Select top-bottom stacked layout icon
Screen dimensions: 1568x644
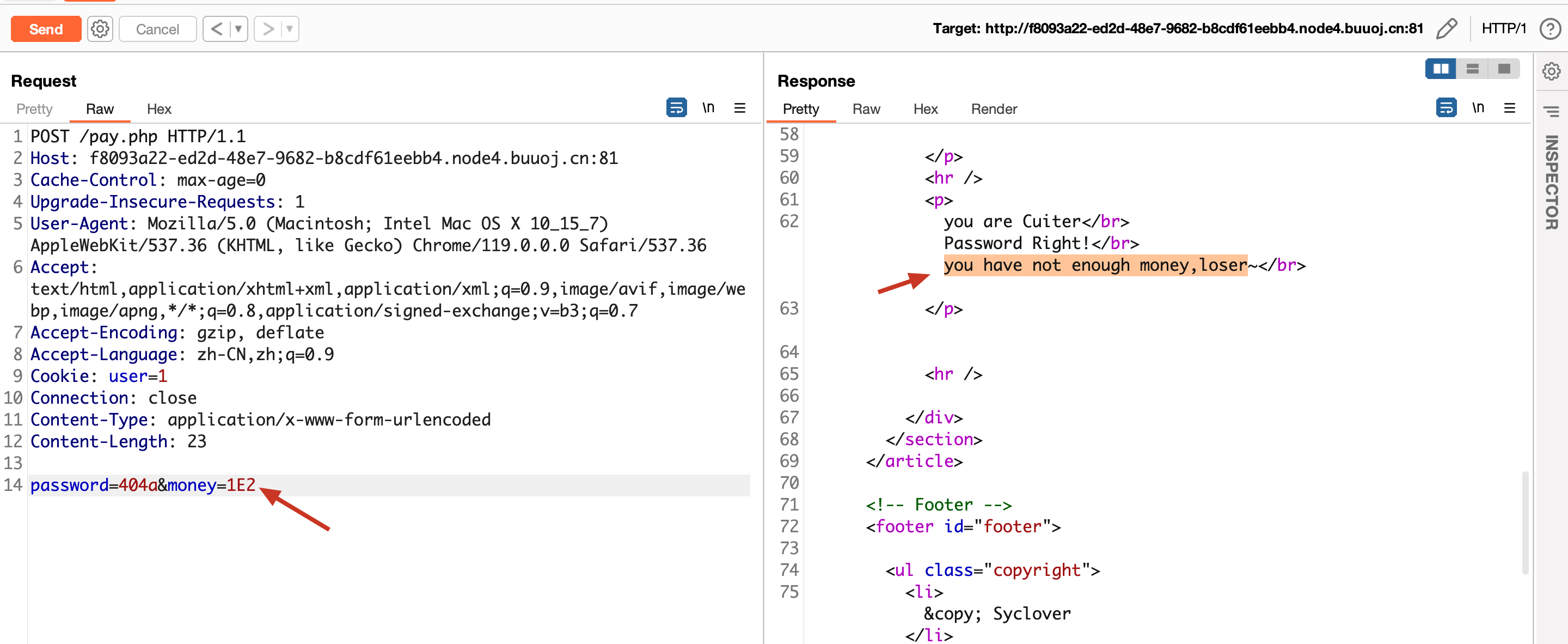(1472, 69)
